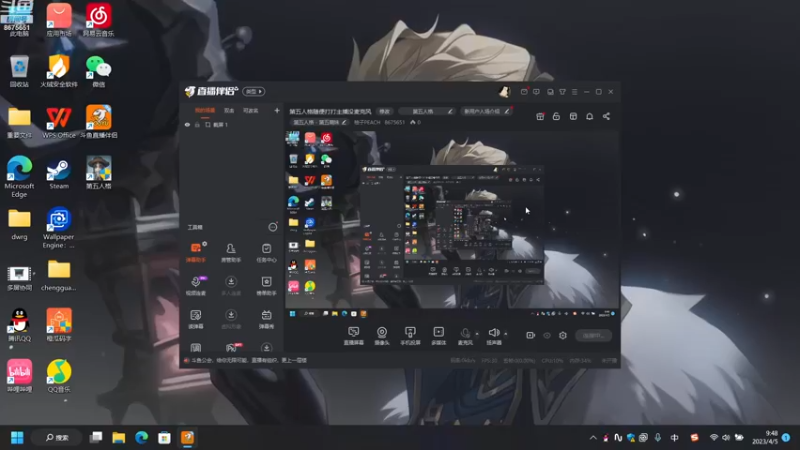Expand the mode switch pill next to the logo
The height and width of the screenshot is (450, 800).
[254, 91]
